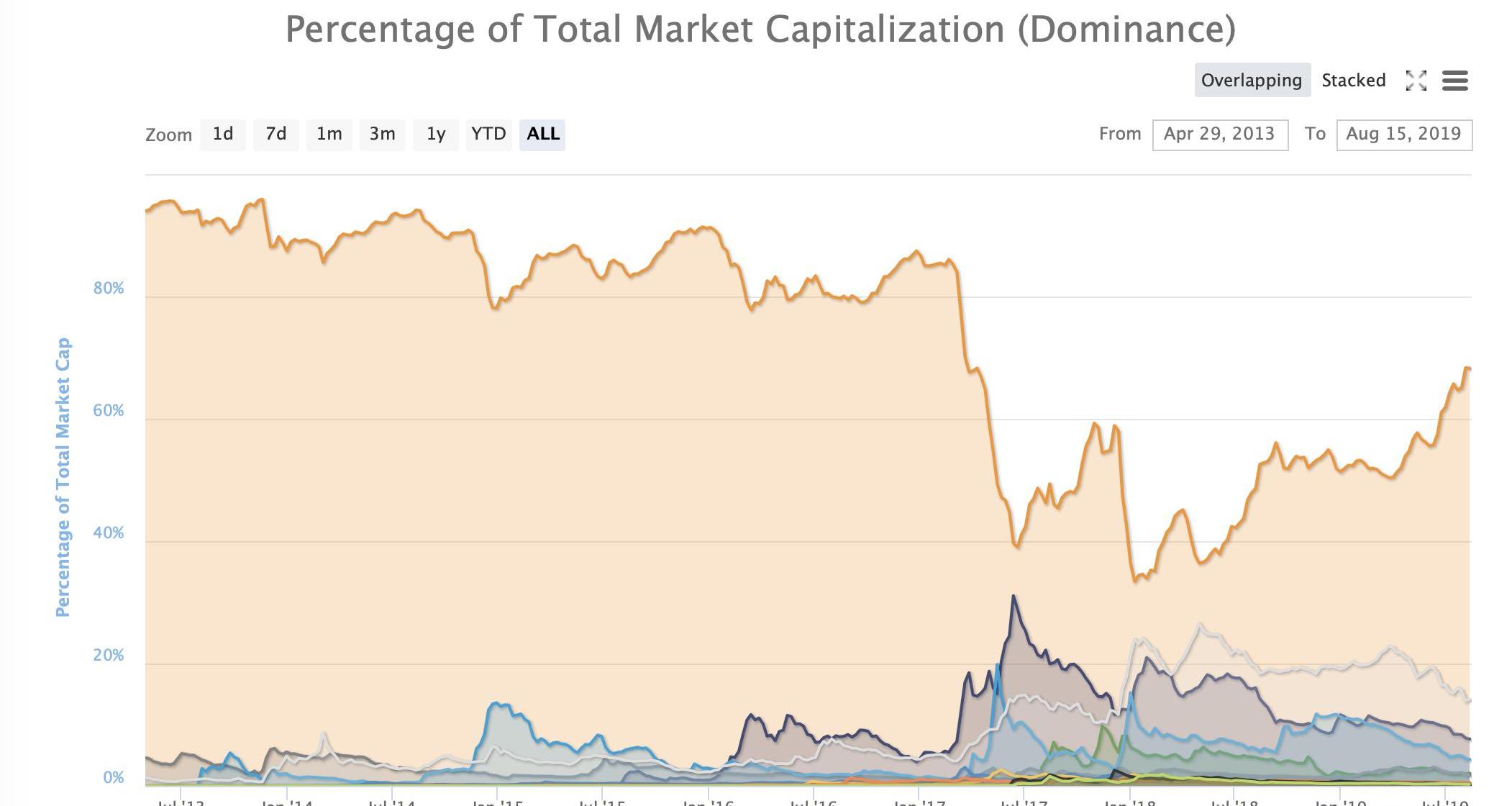
Task: Switch chart to Stacked mode
Action: (1353, 80)
